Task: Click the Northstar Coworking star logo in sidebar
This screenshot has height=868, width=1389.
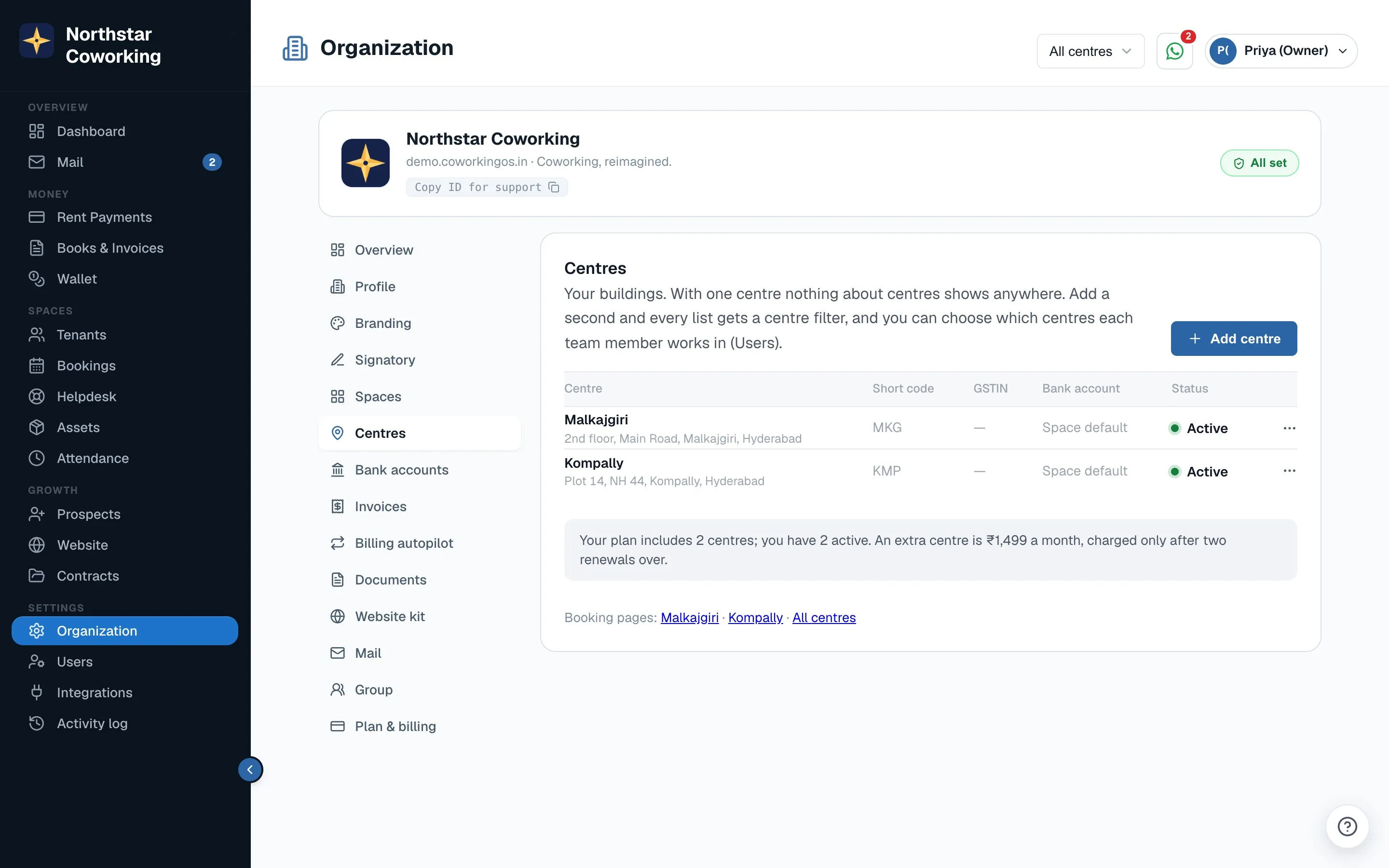Action: pos(37,41)
